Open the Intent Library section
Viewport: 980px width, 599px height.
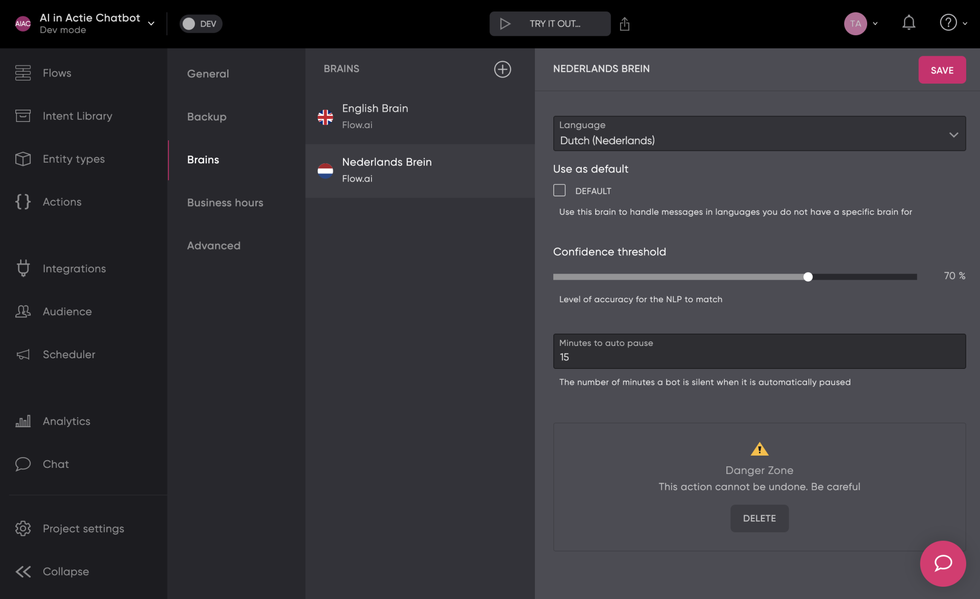click(76, 116)
